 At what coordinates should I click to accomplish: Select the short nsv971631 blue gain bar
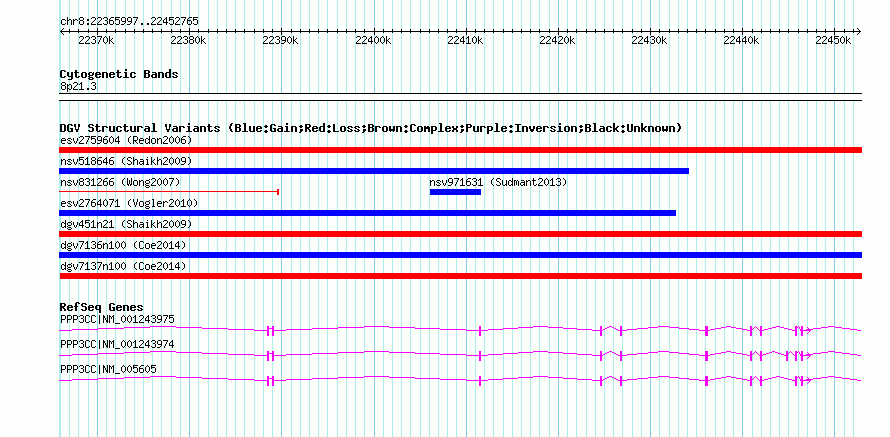pyautogui.click(x=455, y=192)
